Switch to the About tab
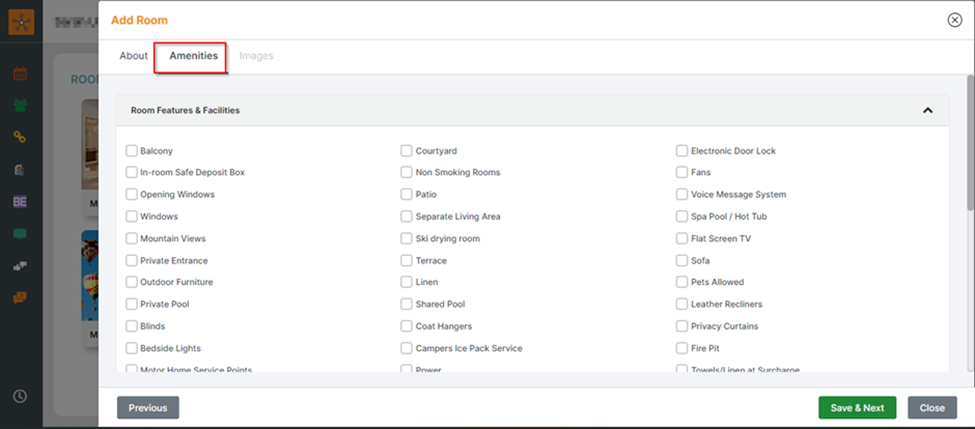This screenshot has height=429, width=975. 134,56
